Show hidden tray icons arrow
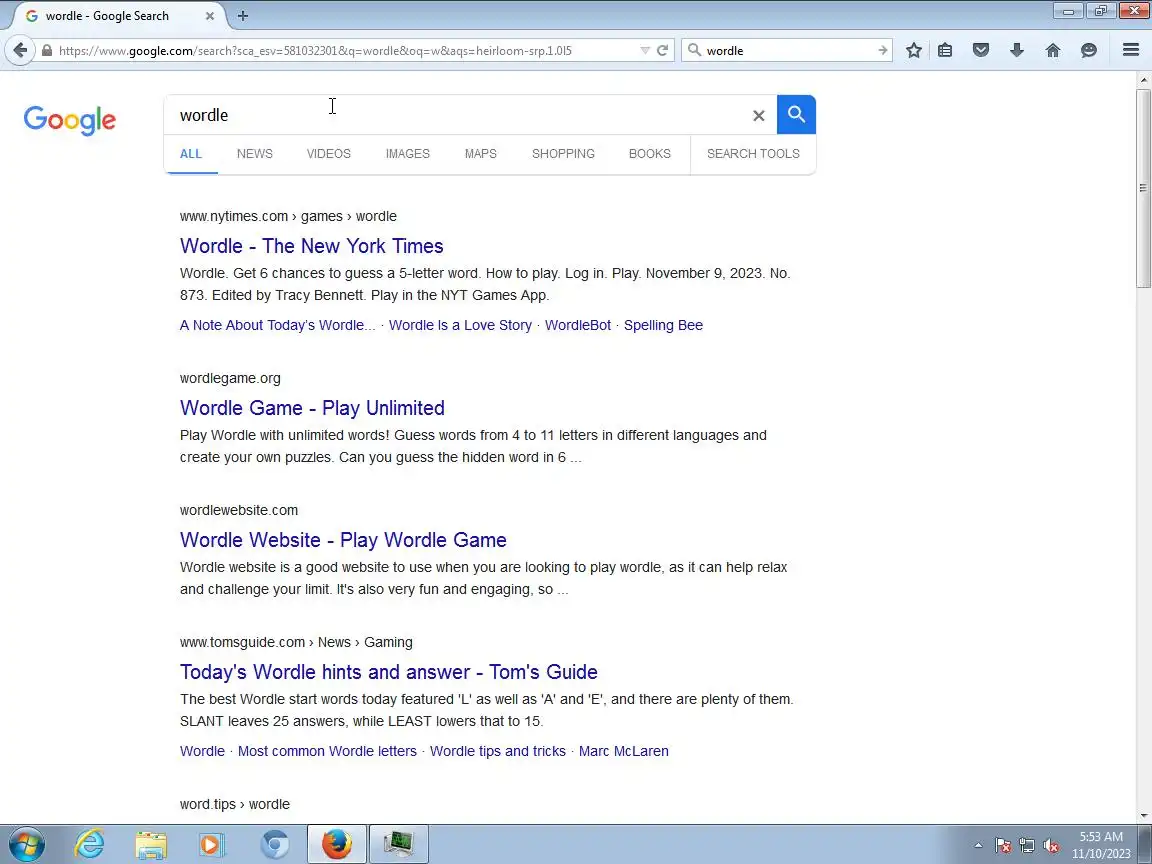The height and width of the screenshot is (864, 1152). (x=978, y=846)
